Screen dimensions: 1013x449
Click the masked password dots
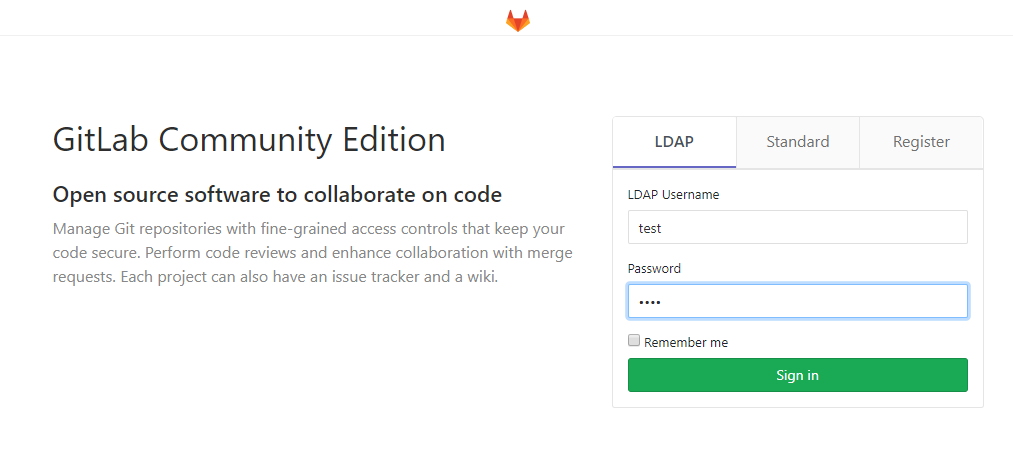point(649,302)
